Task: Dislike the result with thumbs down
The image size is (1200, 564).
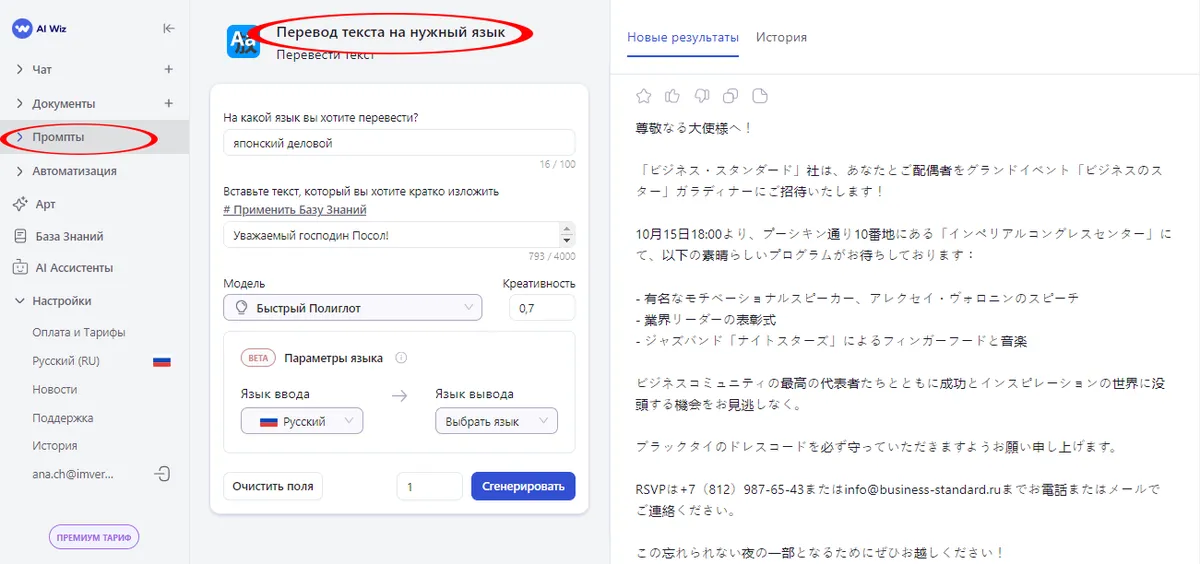Action: 702,96
